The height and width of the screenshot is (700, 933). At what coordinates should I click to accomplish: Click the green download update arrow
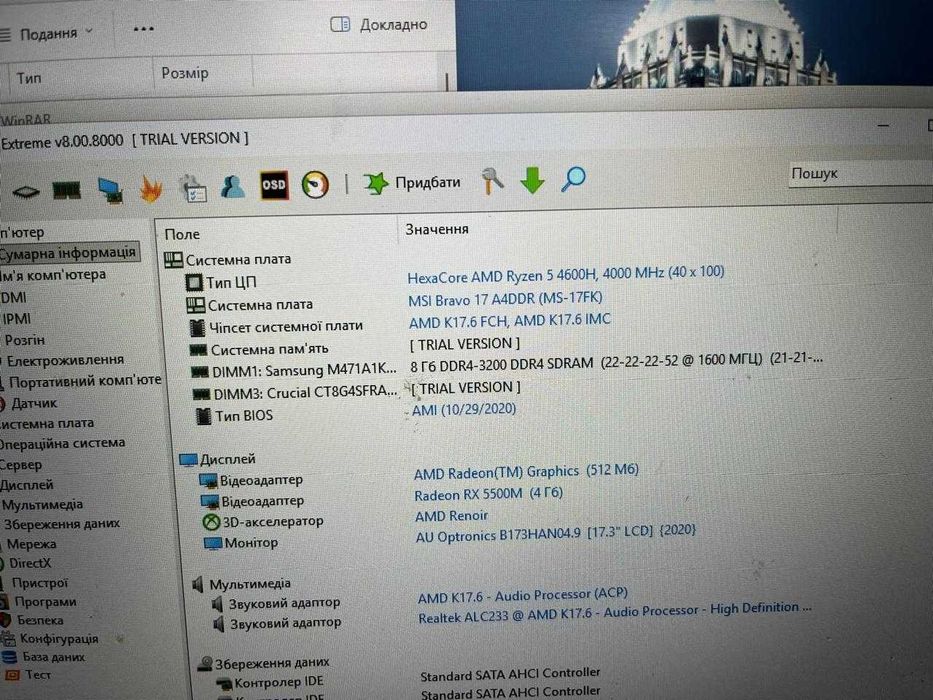533,180
